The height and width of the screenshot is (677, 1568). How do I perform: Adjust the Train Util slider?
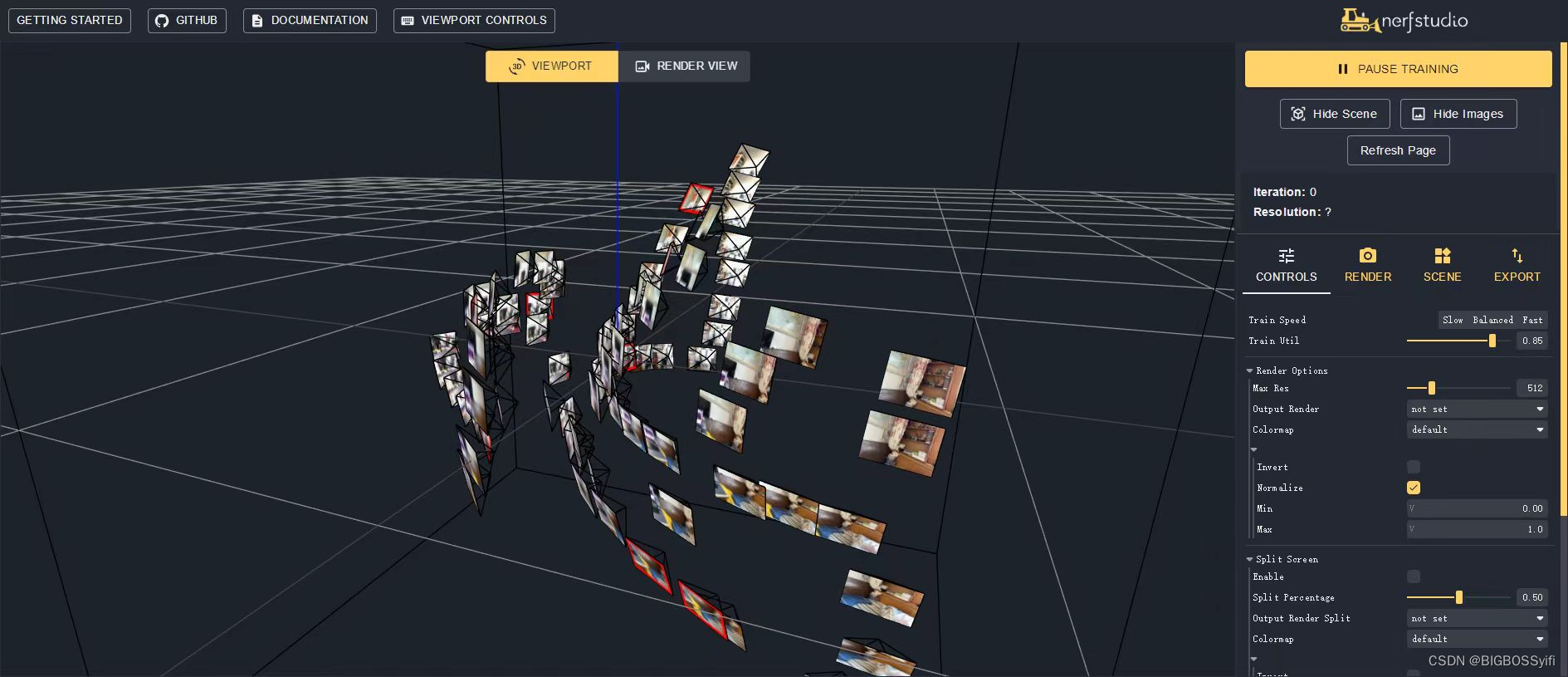(x=1458, y=341)
